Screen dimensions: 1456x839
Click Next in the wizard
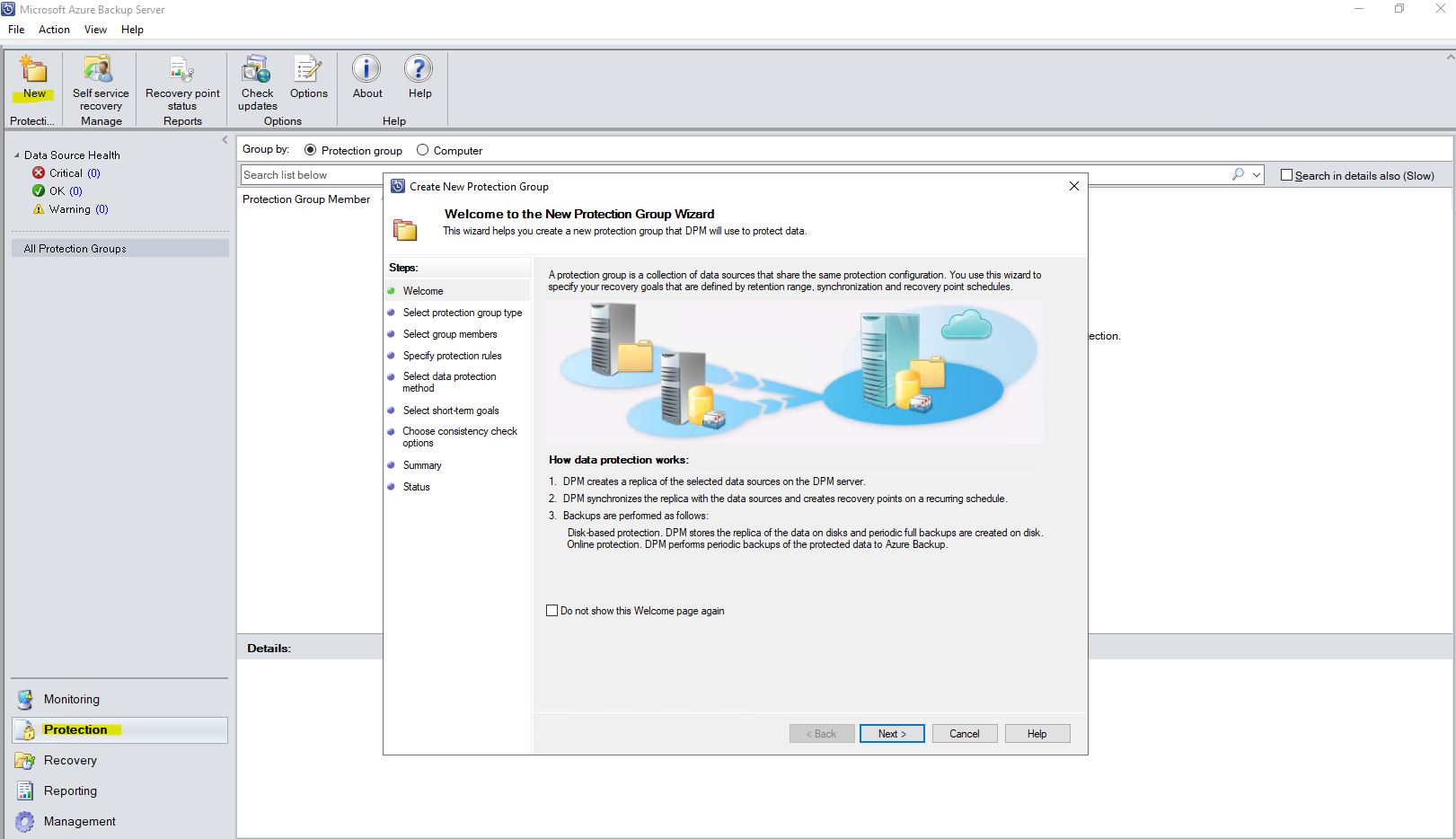coord(892,734)
